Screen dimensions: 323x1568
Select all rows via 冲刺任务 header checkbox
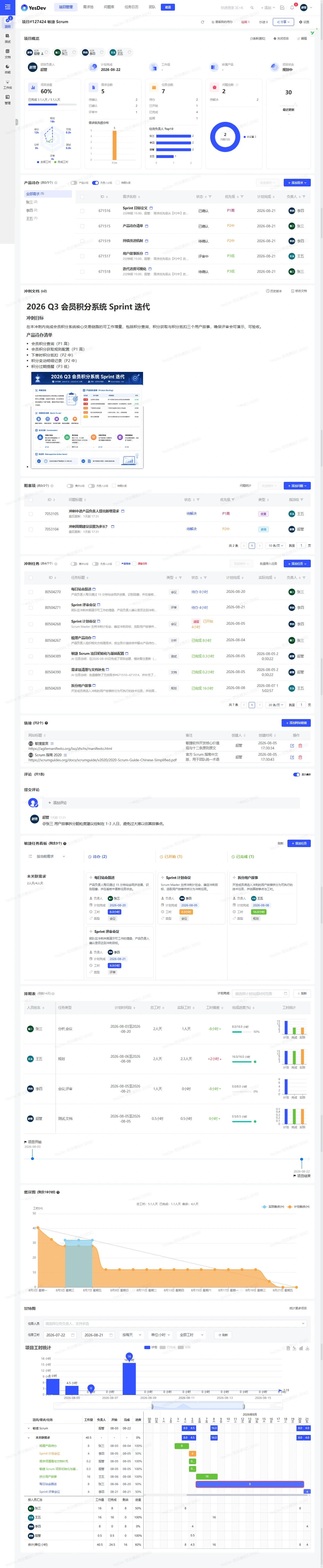31,578
